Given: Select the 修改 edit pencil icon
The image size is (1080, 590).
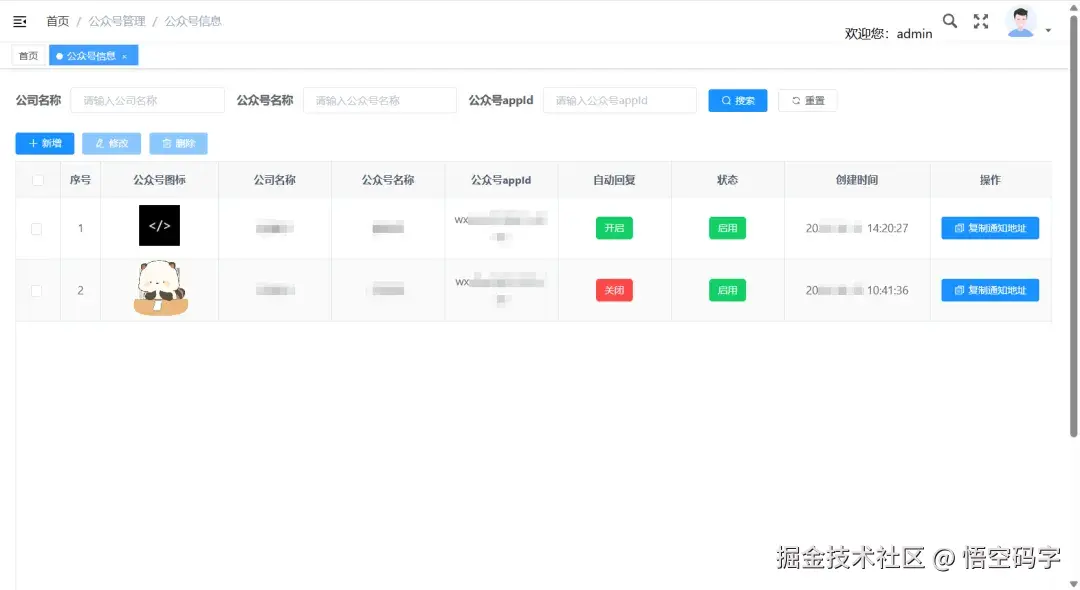Looking at the screenshot, I should click(98, 143).
